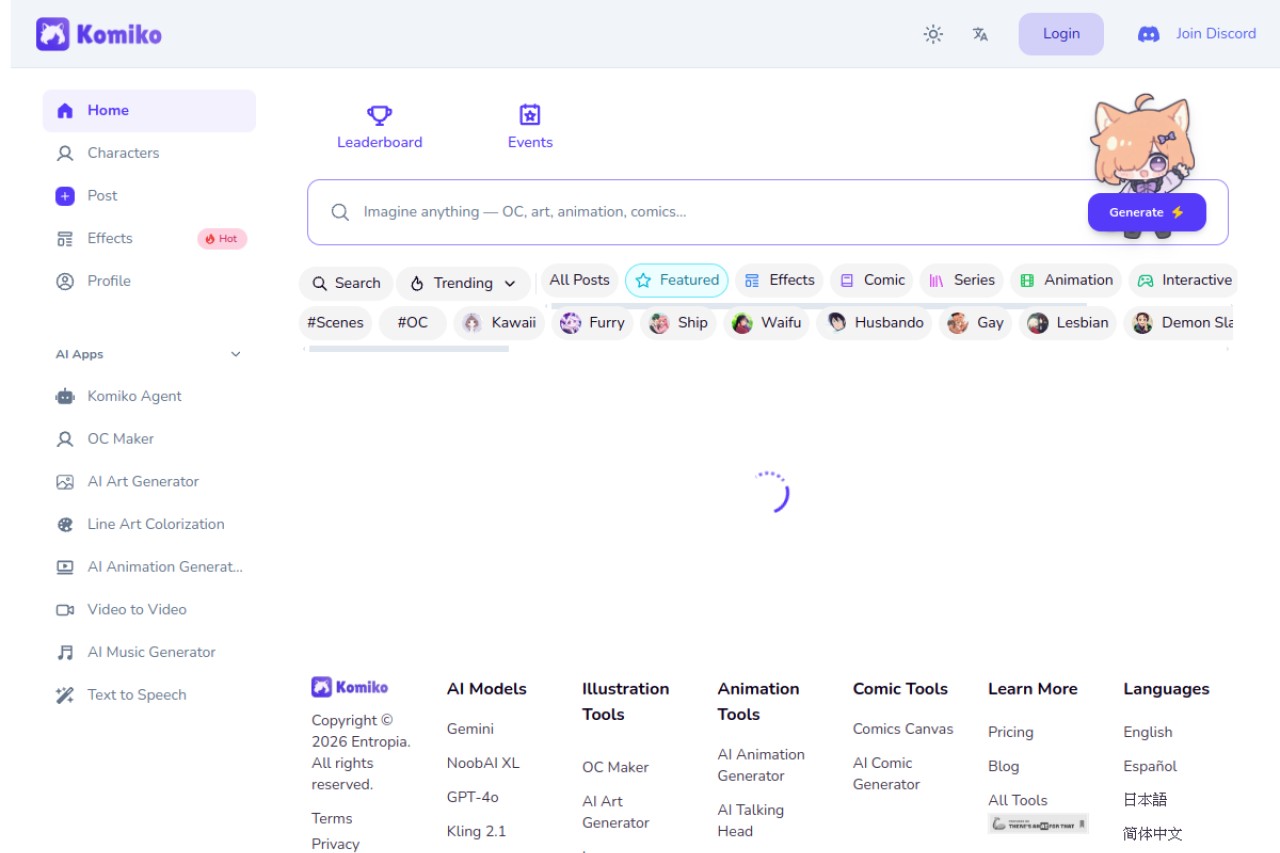
Task: Launch AI Art Generator sidebar icon
Action: [65, 482]
